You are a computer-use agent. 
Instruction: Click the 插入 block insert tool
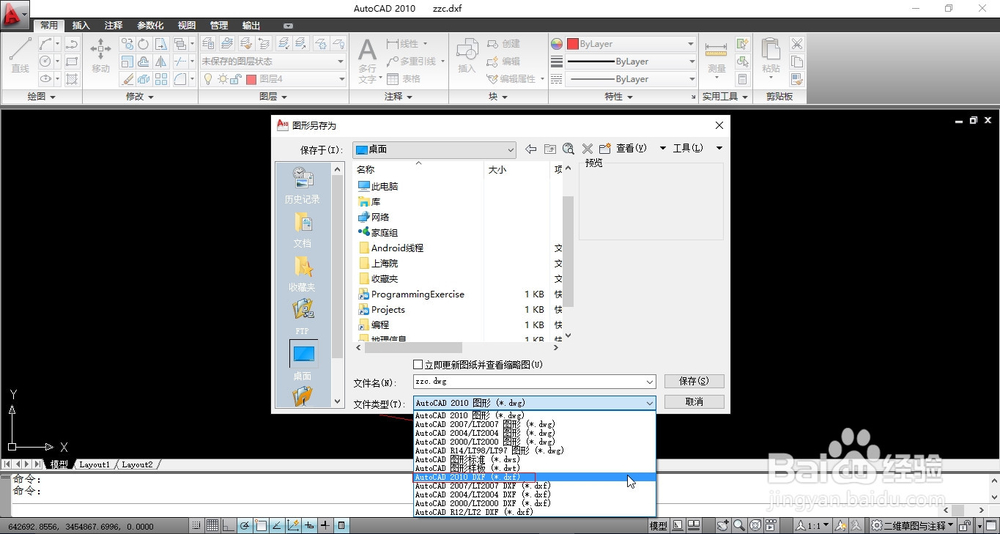(467, 56)
